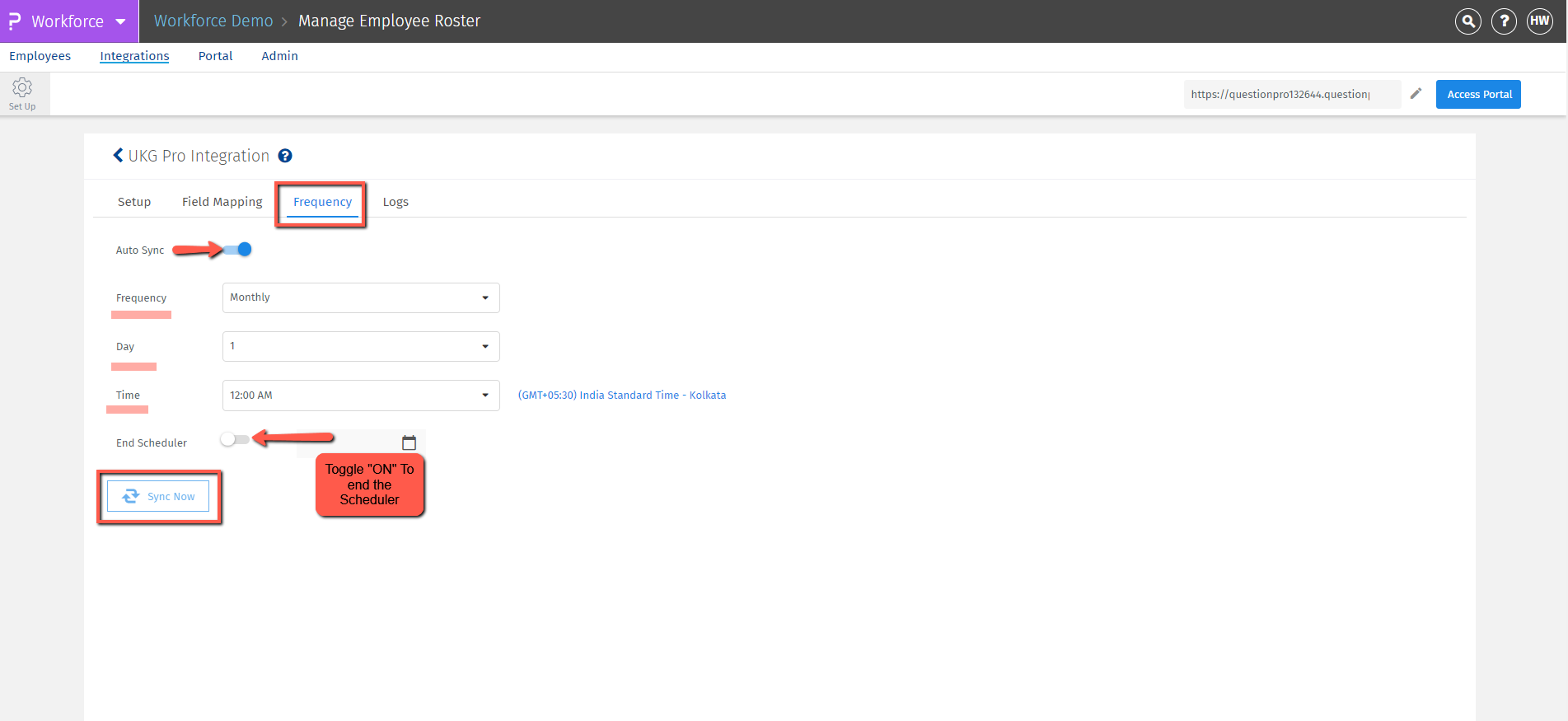Switch to the Logs tab
Screen dimensions: 1568x721
(396, 202)
